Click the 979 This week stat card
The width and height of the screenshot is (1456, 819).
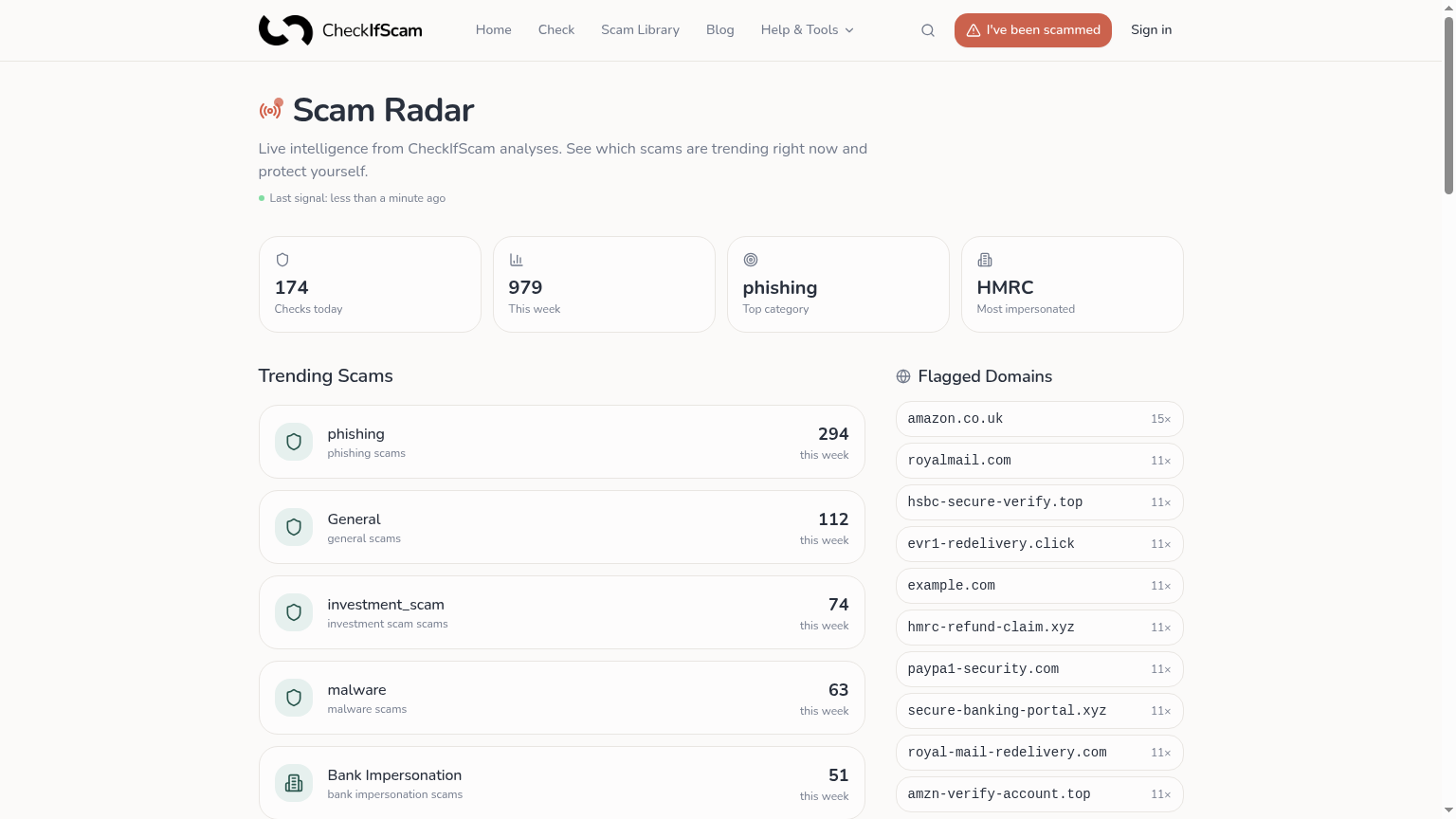[604, 284]
